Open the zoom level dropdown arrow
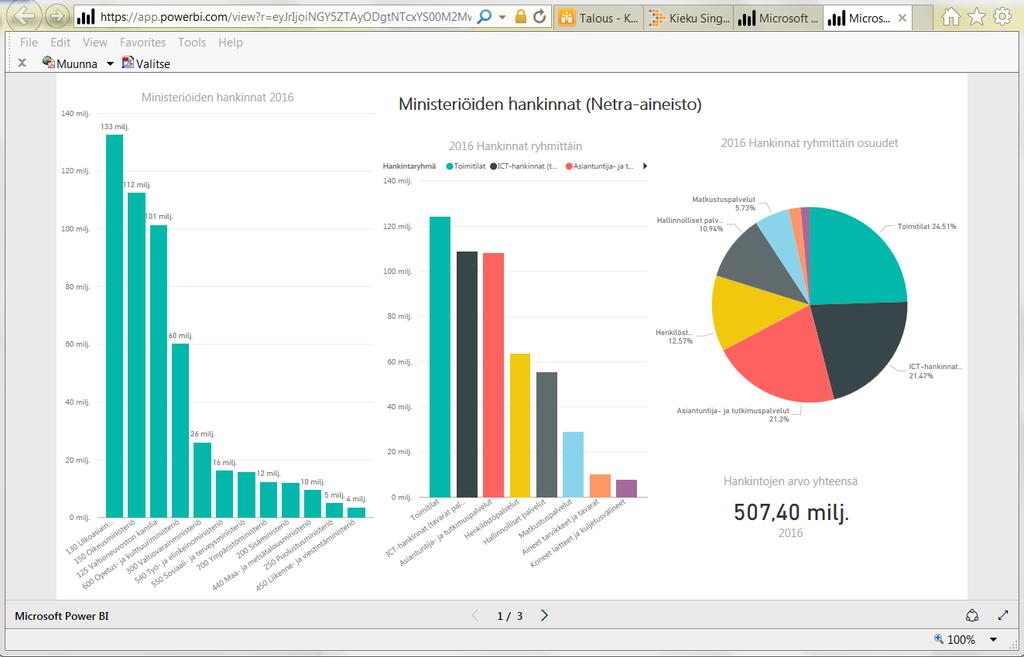 point(993,639)
